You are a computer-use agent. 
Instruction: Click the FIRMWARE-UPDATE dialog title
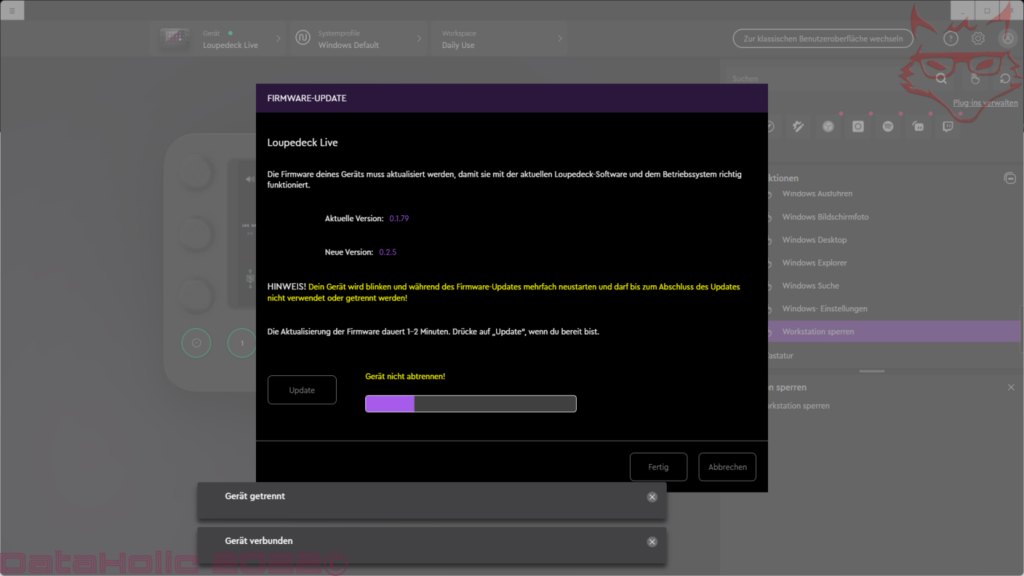[307, 98]
